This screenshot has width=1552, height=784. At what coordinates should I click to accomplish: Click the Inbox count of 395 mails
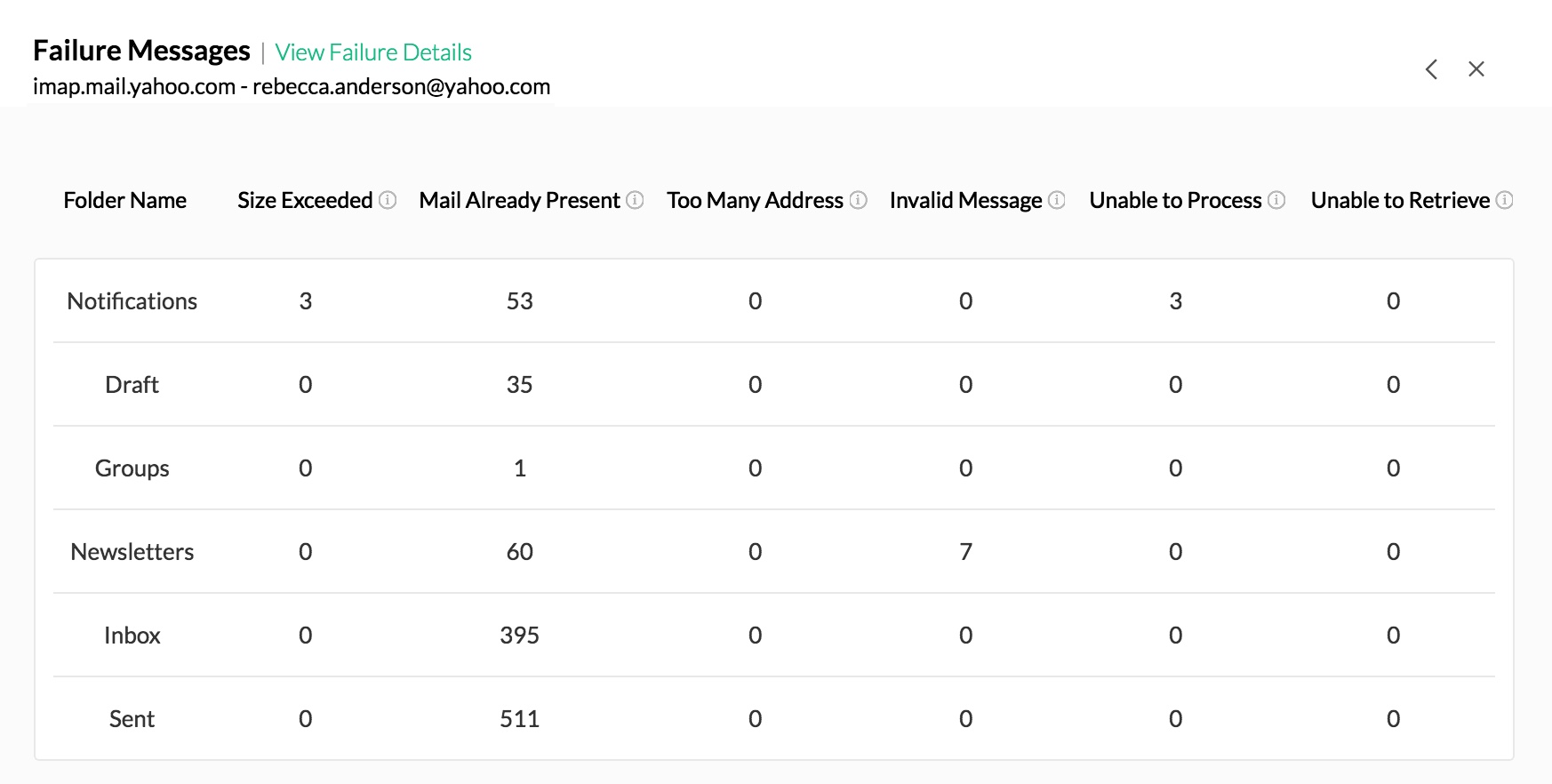point(520,636)
